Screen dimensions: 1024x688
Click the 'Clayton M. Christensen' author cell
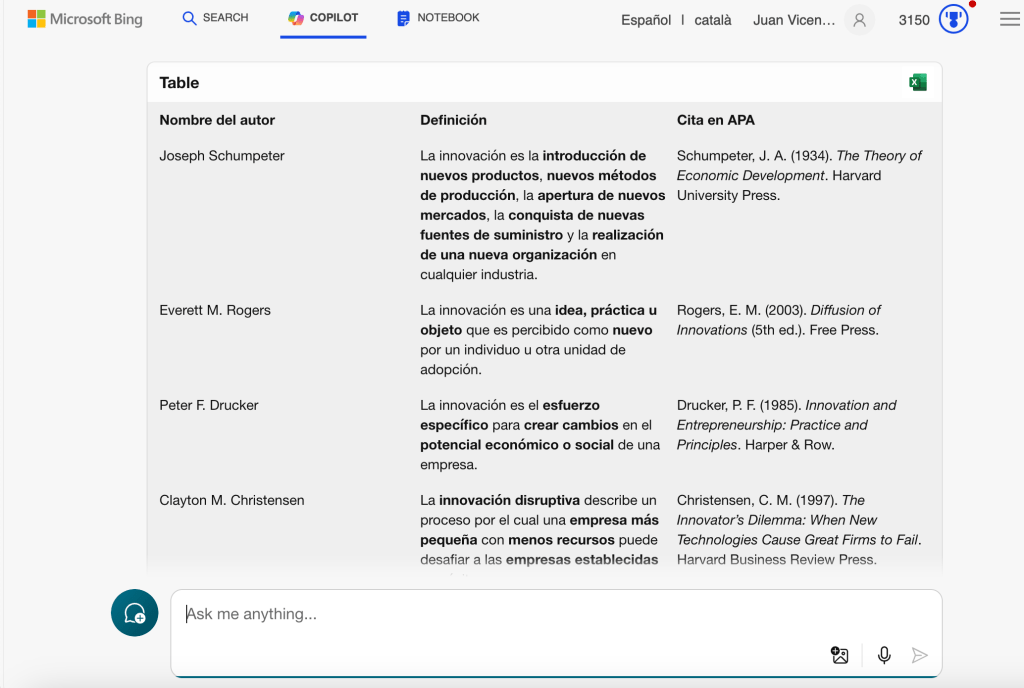(232, 500)
